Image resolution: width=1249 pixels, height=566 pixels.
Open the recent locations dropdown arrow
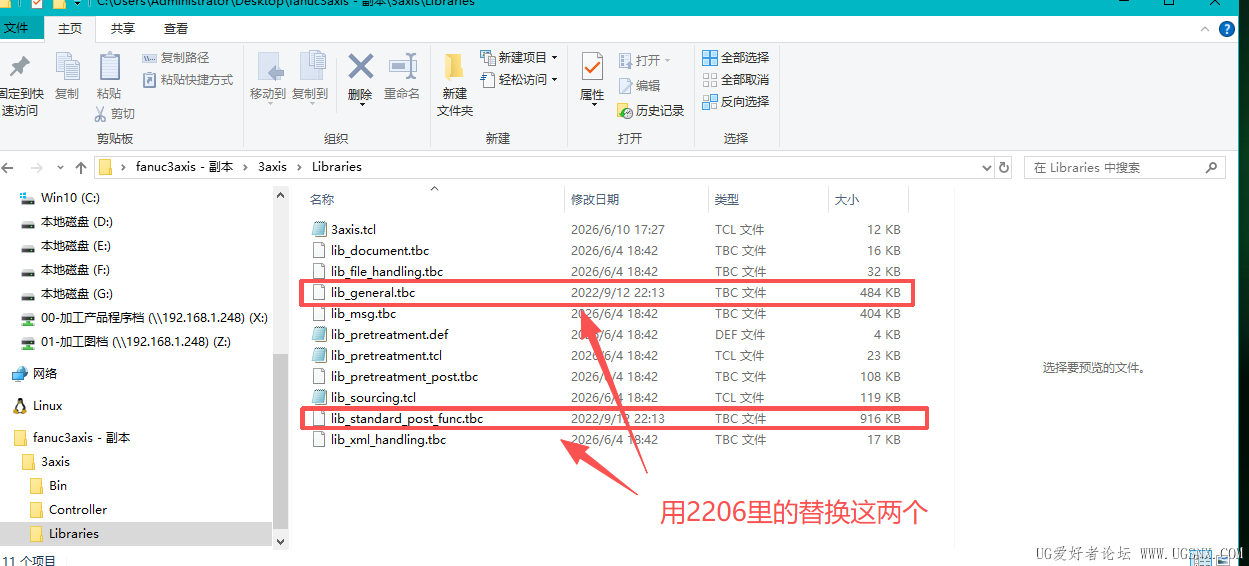[x=58, y=168]
